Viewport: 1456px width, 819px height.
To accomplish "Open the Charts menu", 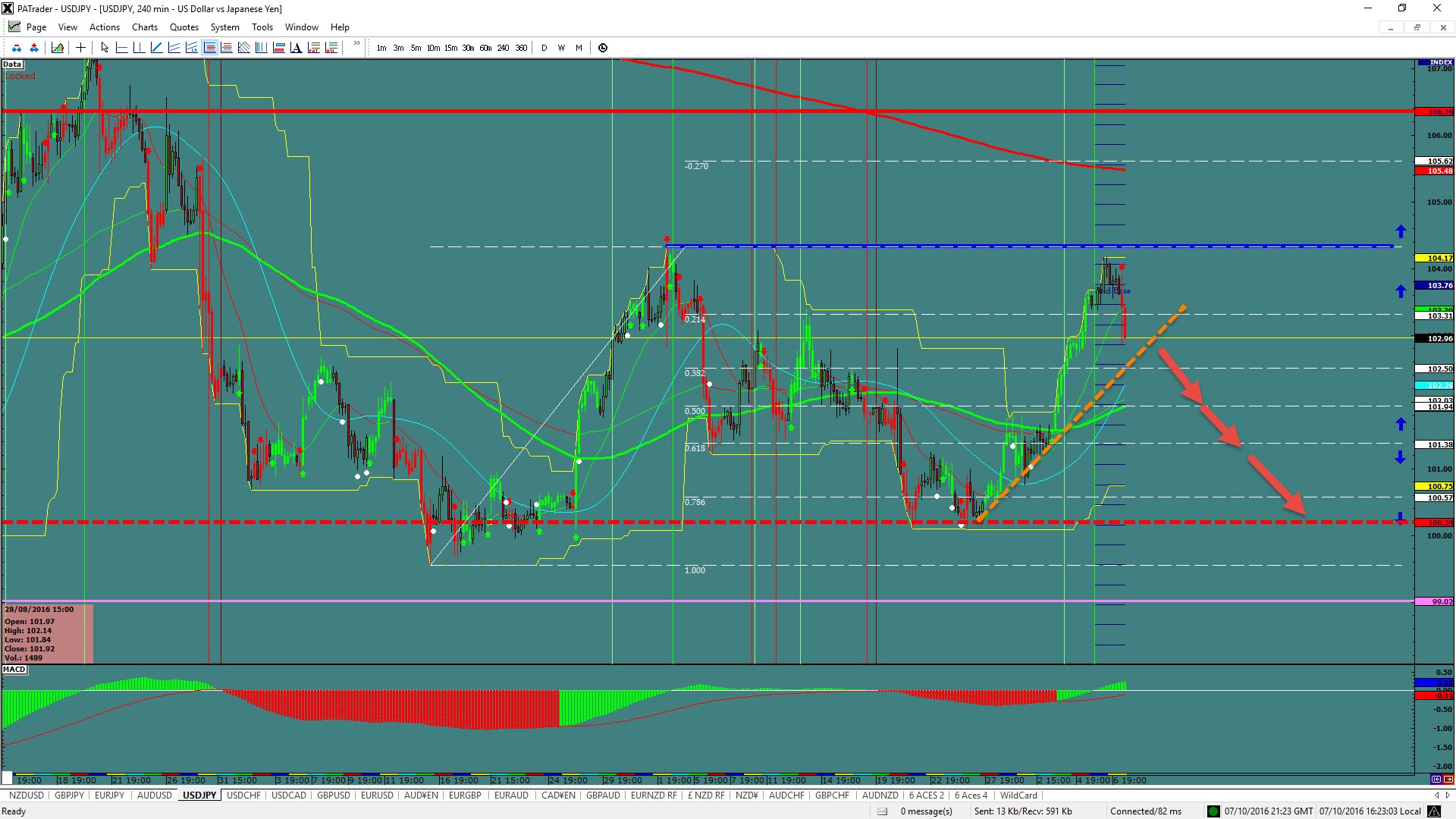I will tap(144, 27).
